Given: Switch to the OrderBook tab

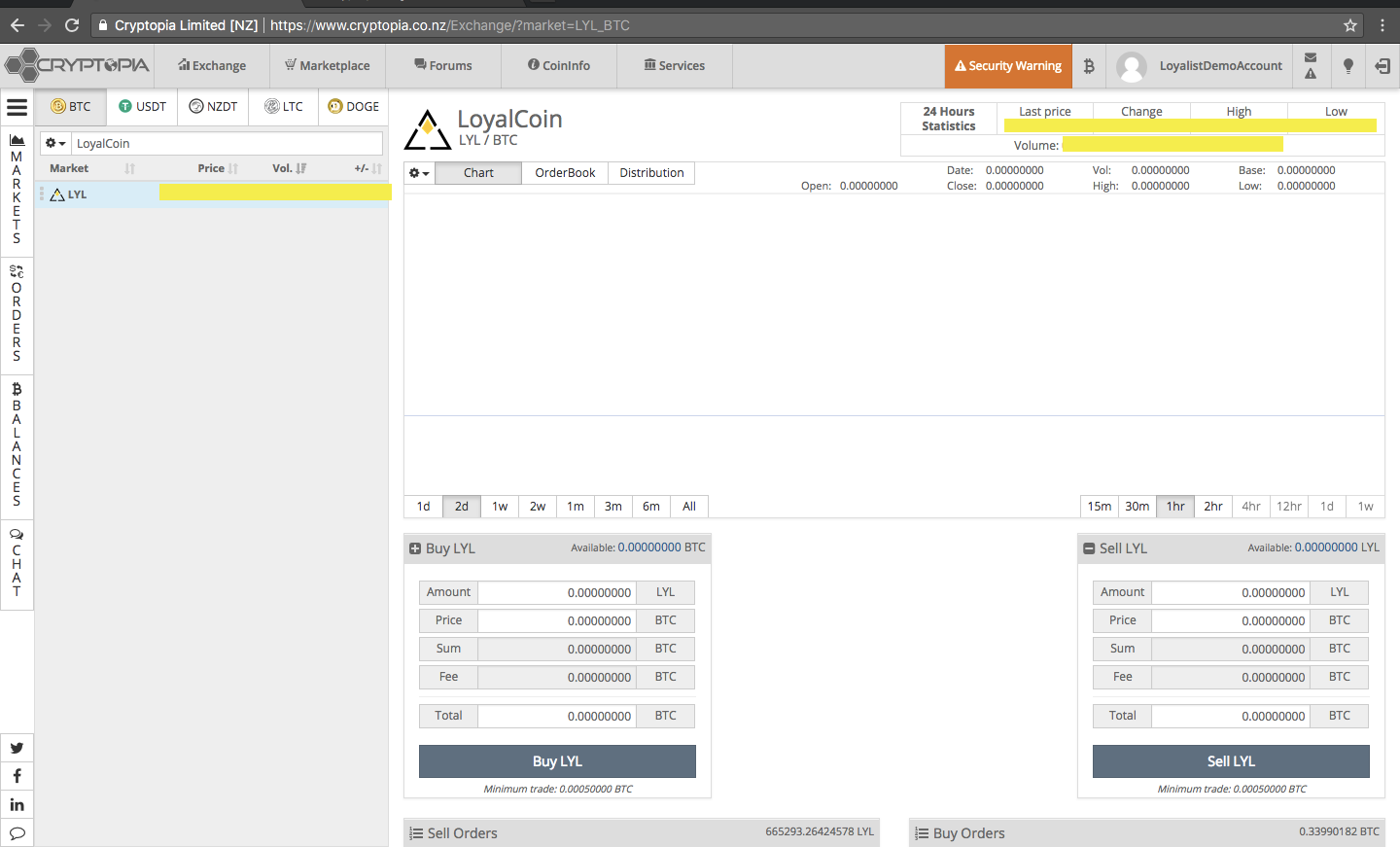Looking at the screenshot, I should click(565, 173).
